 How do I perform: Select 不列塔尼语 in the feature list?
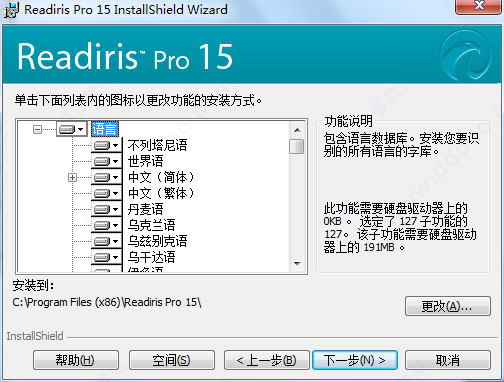click(x=157, y=145)
